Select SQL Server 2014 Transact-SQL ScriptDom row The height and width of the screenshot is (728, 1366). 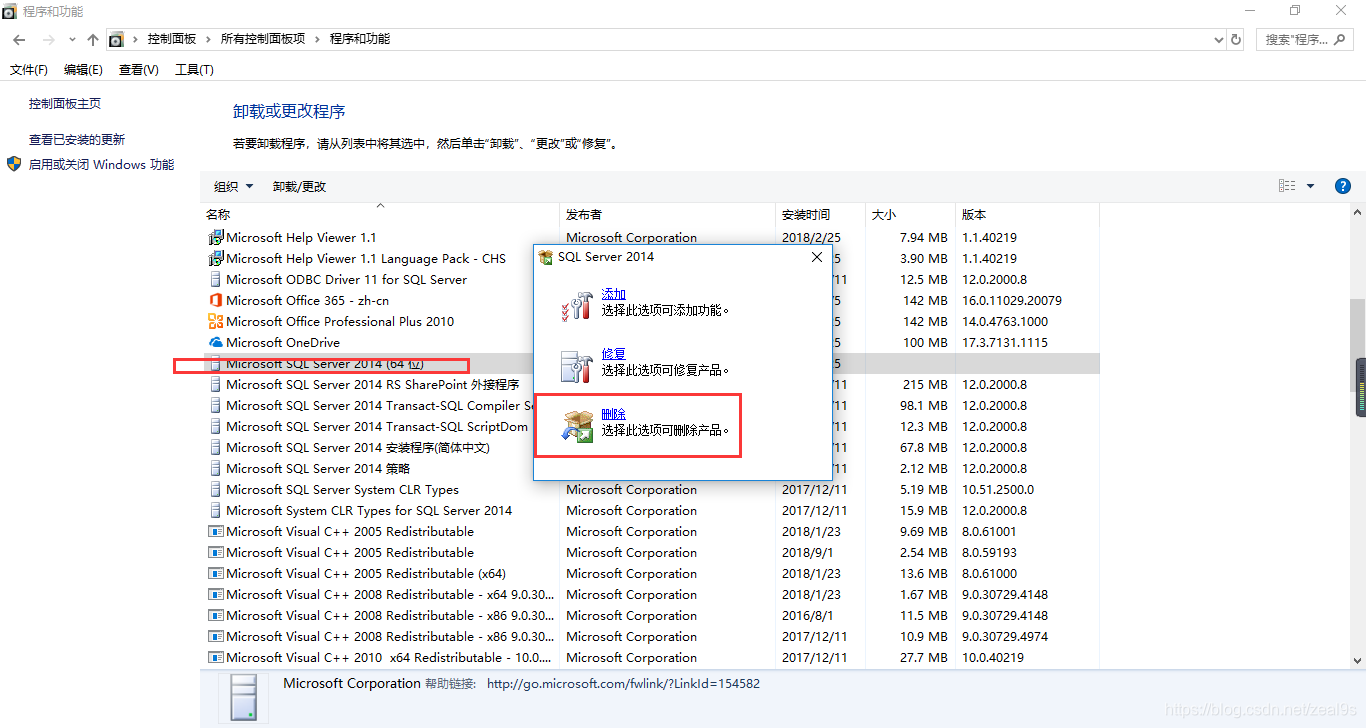tap(651, 427)
